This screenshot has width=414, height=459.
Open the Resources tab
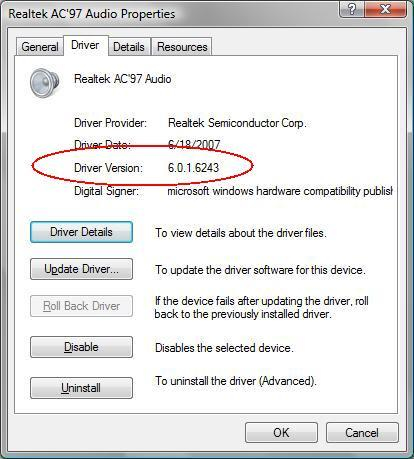click(x=182, y=47)
